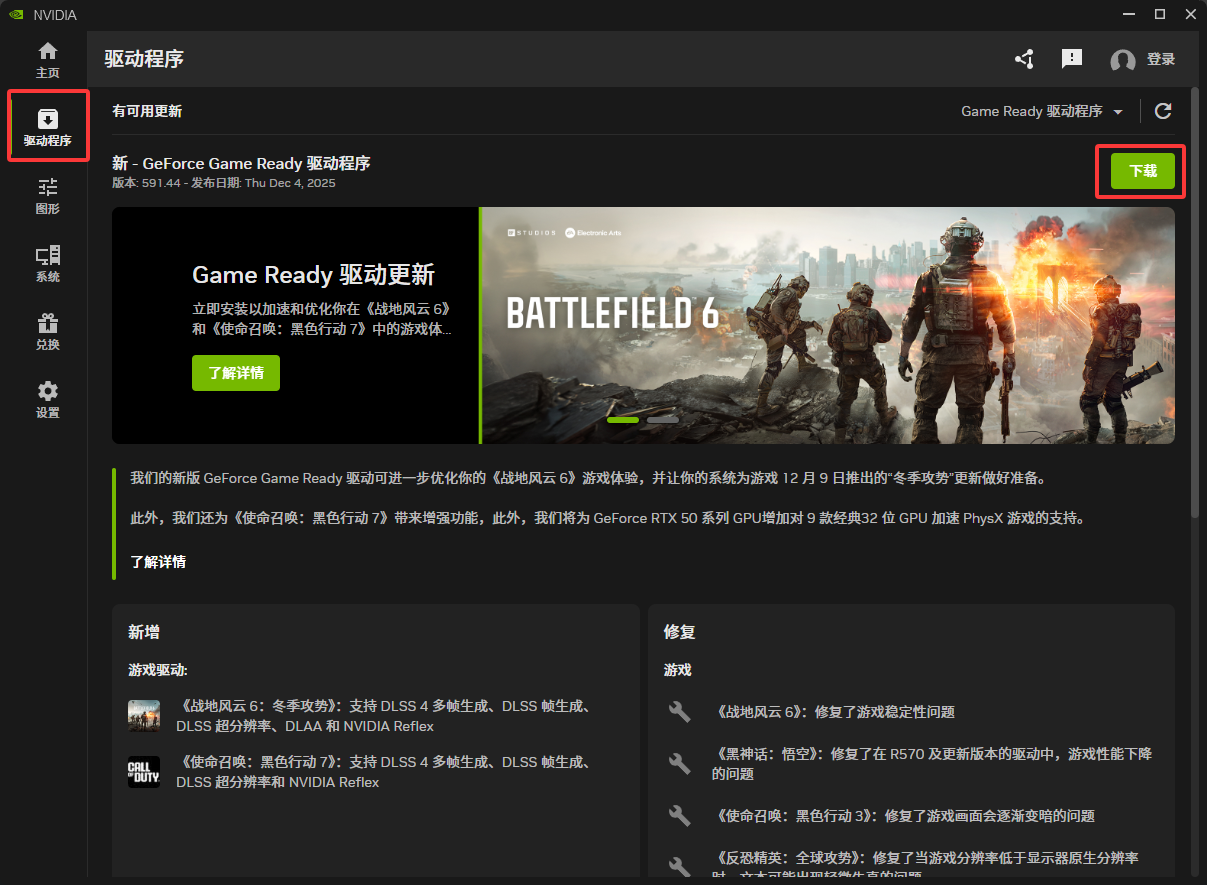1207x885 pixels.
Task: Select the first carousel slide indicator
Action: pyautogui.click(x=623, y=420)
